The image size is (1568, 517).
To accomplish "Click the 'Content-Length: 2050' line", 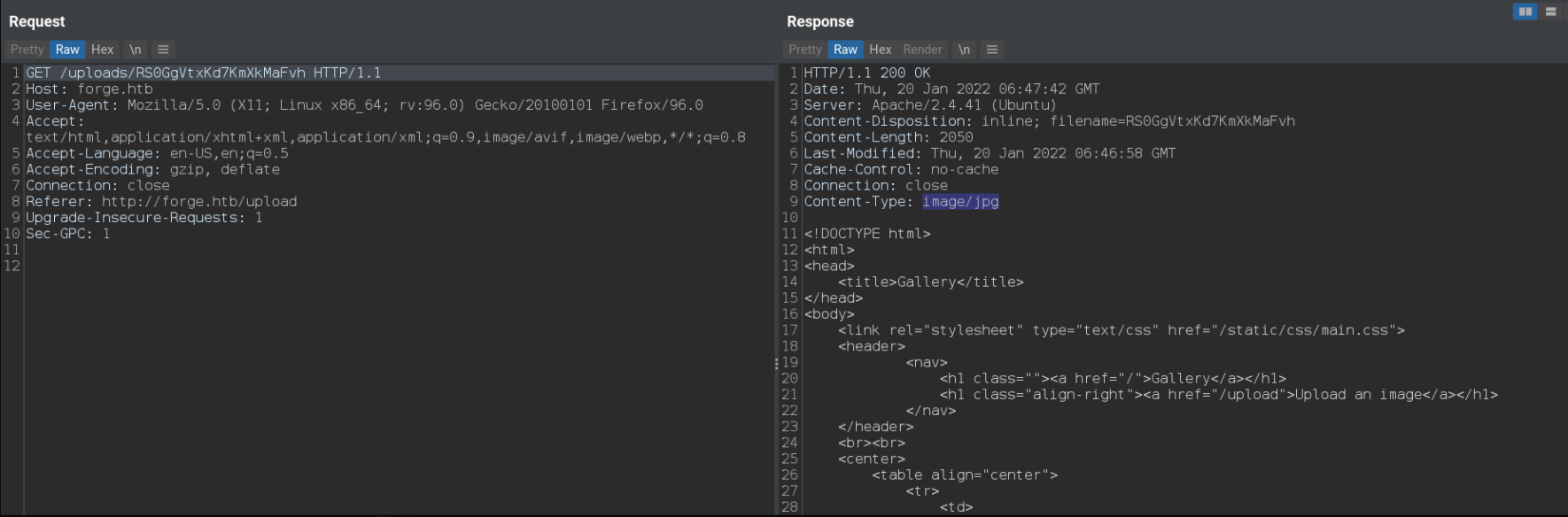I will point(889,137).
